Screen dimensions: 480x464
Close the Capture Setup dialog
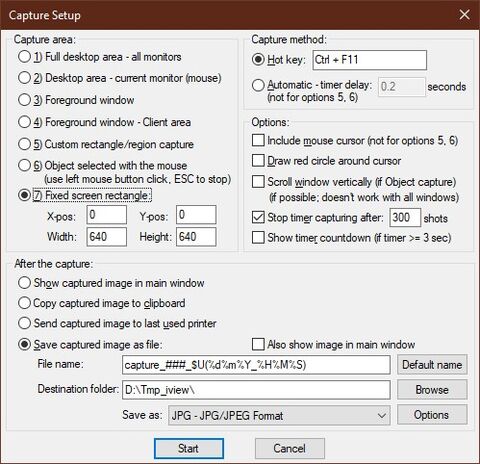click(465, 15)
